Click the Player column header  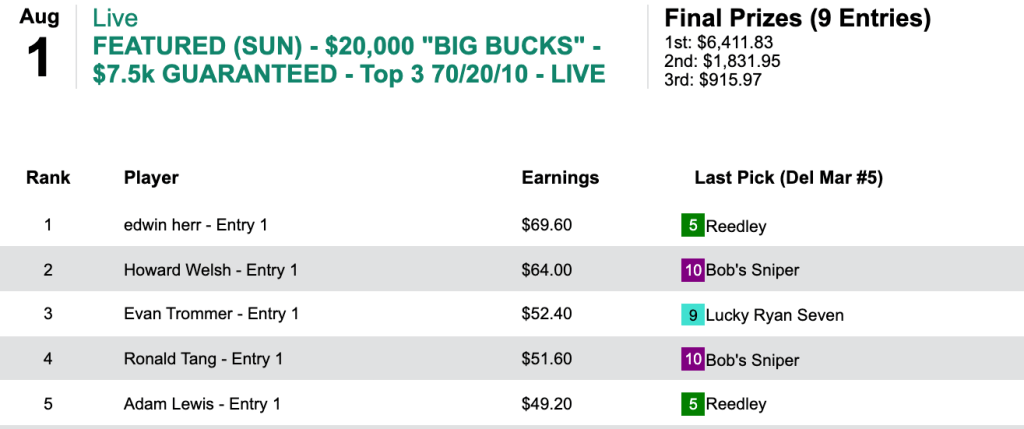pyautogui.click(x=151, y=178)
